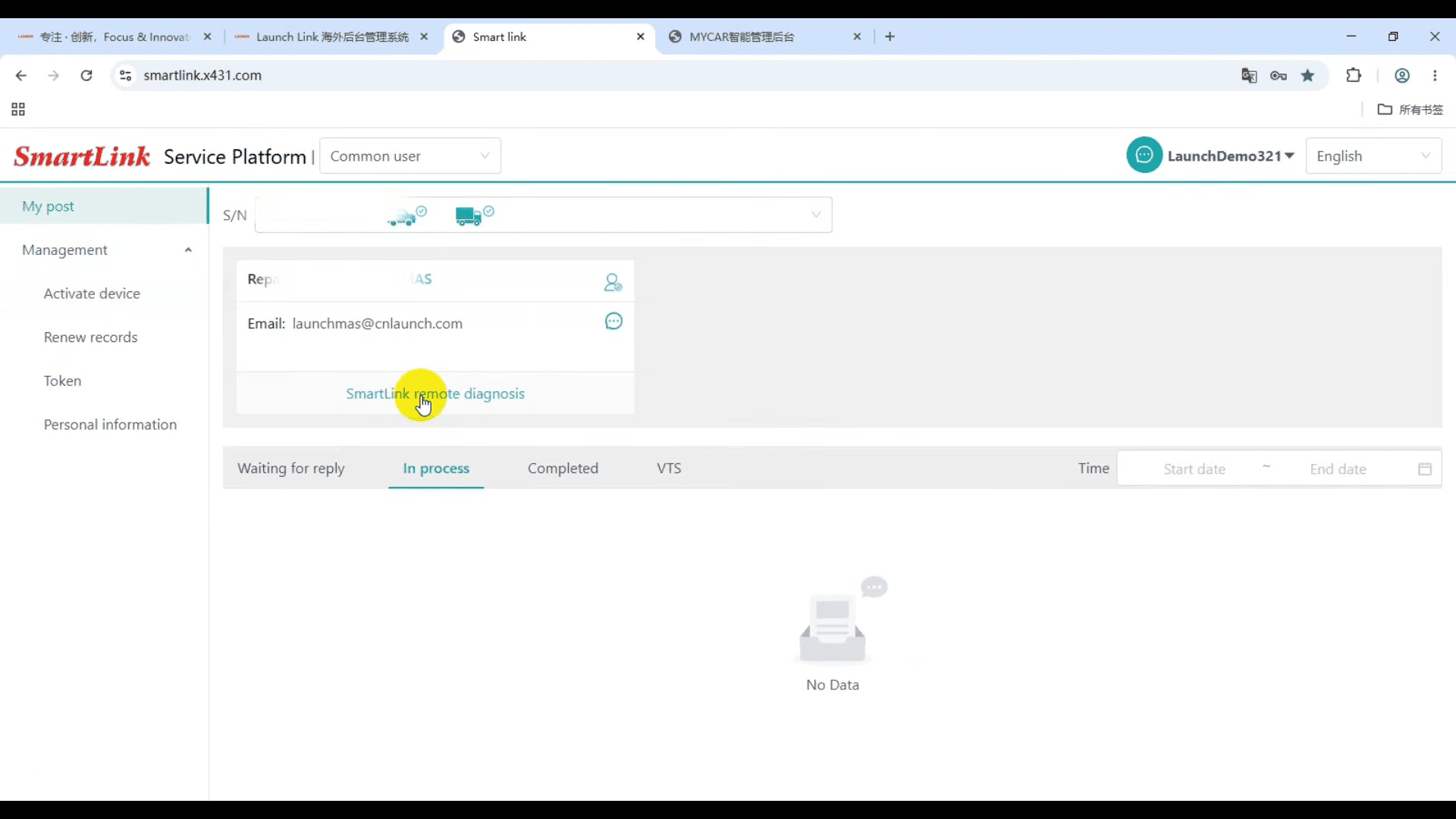The height and width of the screenshot is (819, 1456).
Task: Open calendar icon in date range
Action: coord(1425,469)
